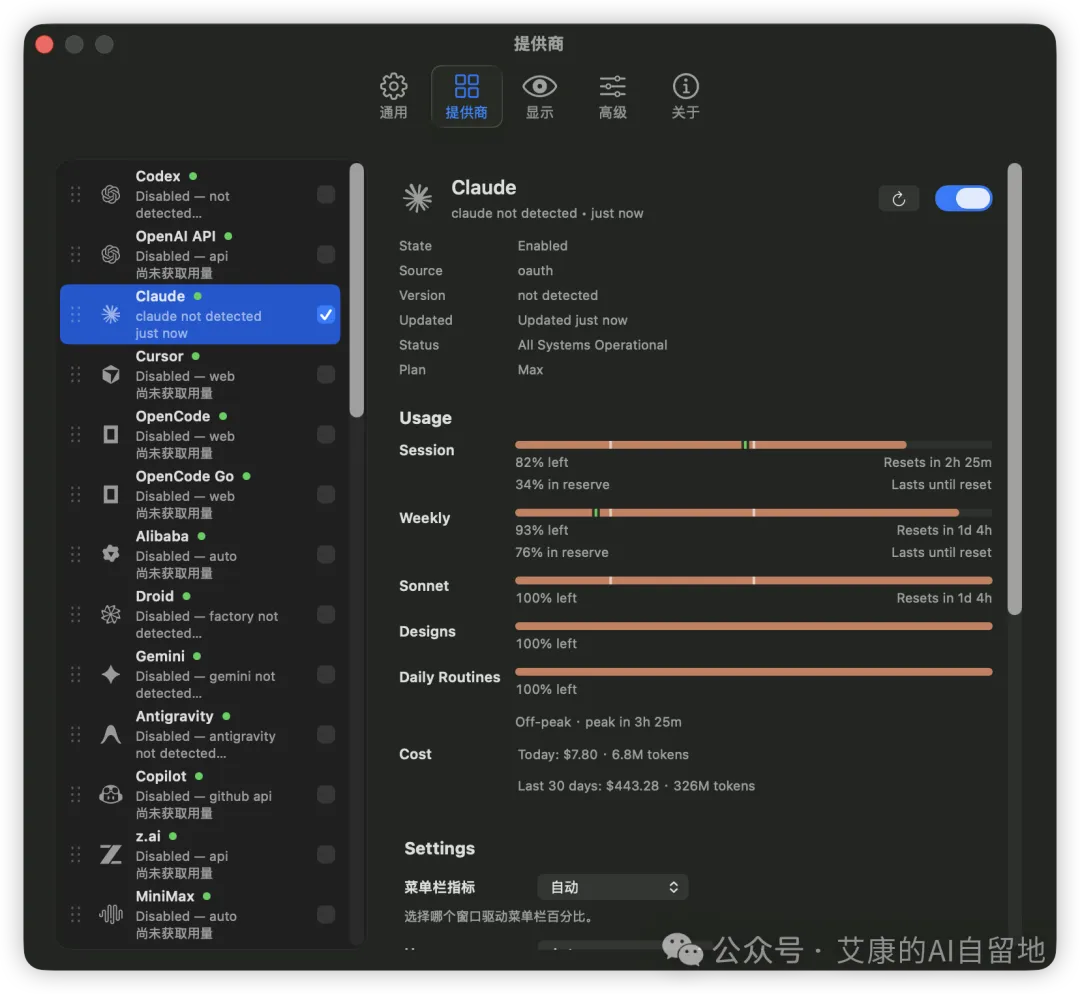This screenshot has width=1080, height=994.
Task: Enable the OpenCode provider checkbox
Action: (326, 435)
